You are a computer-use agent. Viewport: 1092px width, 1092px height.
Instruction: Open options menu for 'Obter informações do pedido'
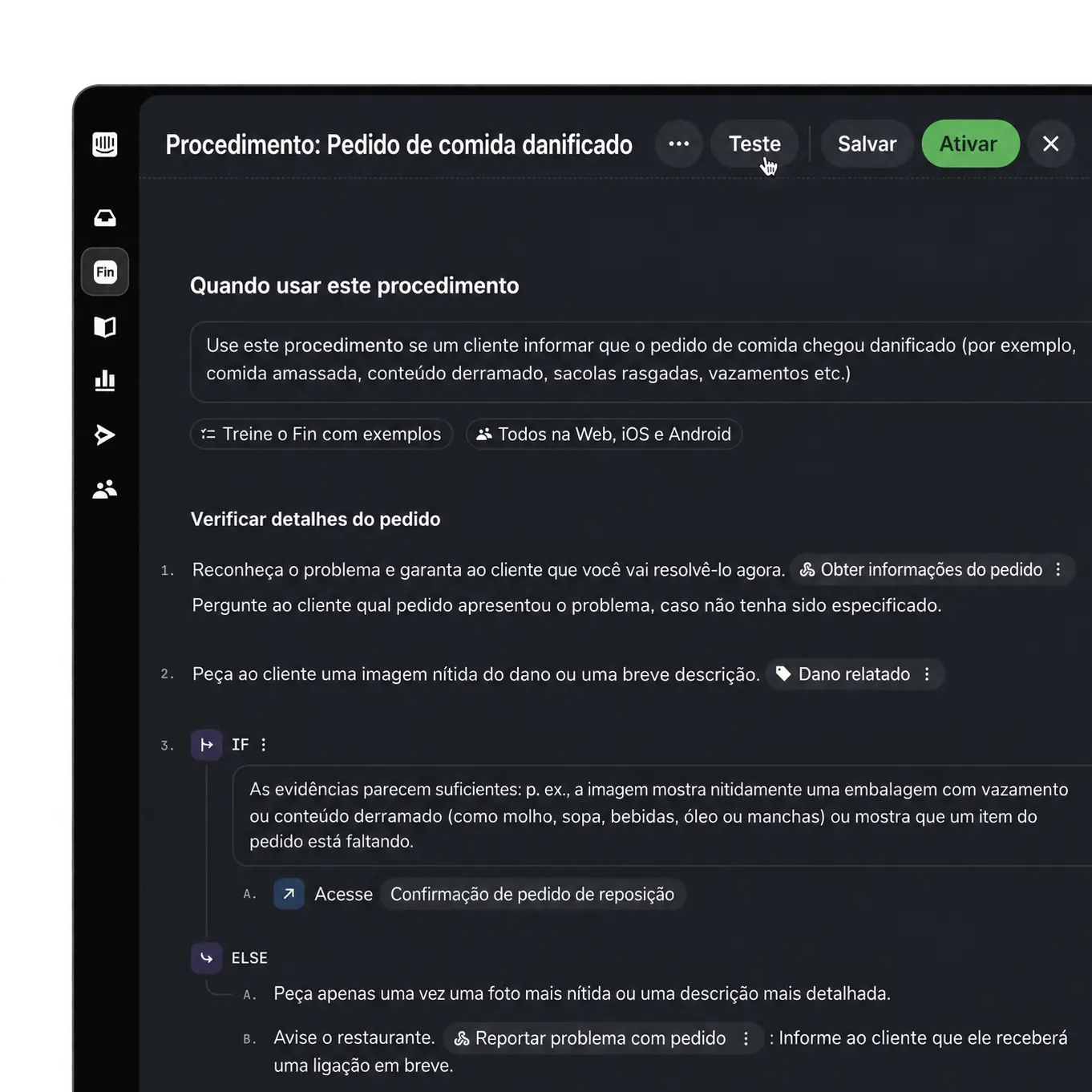point(1058,569)
